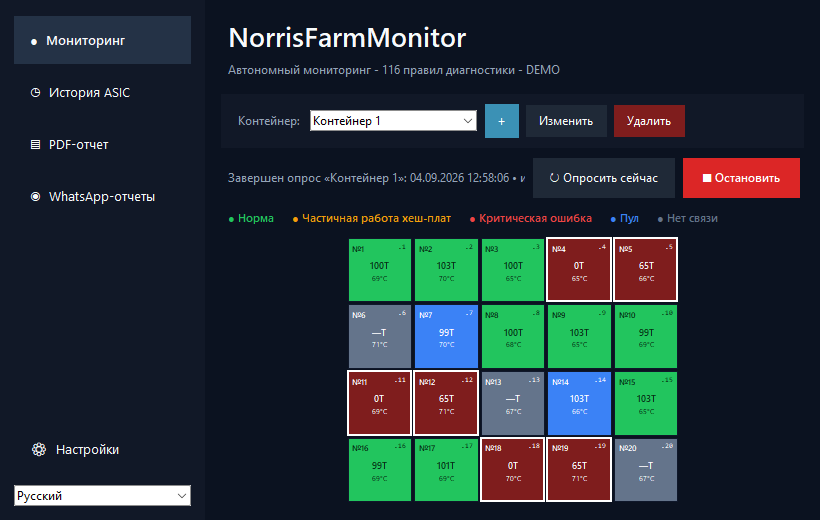The image size is (820, 520).
Task: Click the Изменить button
Action: [x=566, y=121]
